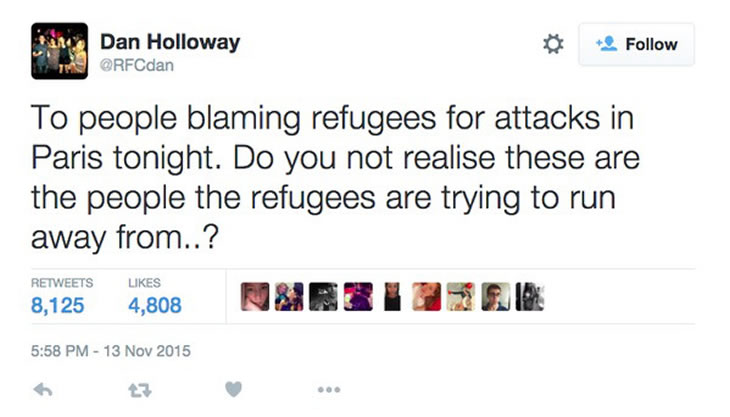Click the Dan Holloway display name
Viewport: 730px width, 417px height.
tap(170, 43)
